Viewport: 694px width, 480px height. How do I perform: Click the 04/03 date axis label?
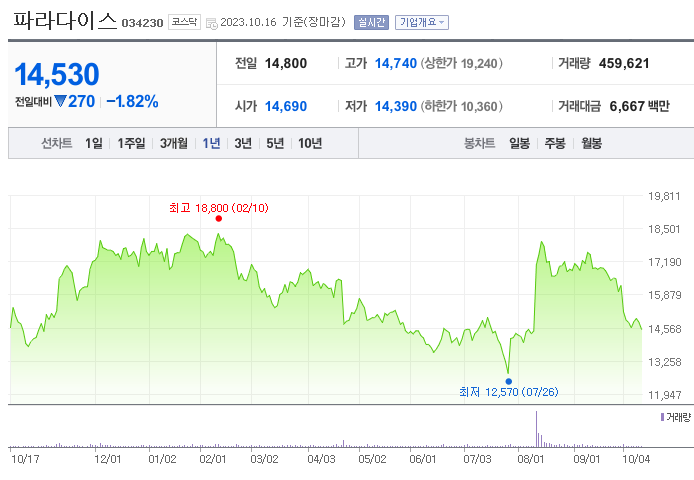(321, 459)
